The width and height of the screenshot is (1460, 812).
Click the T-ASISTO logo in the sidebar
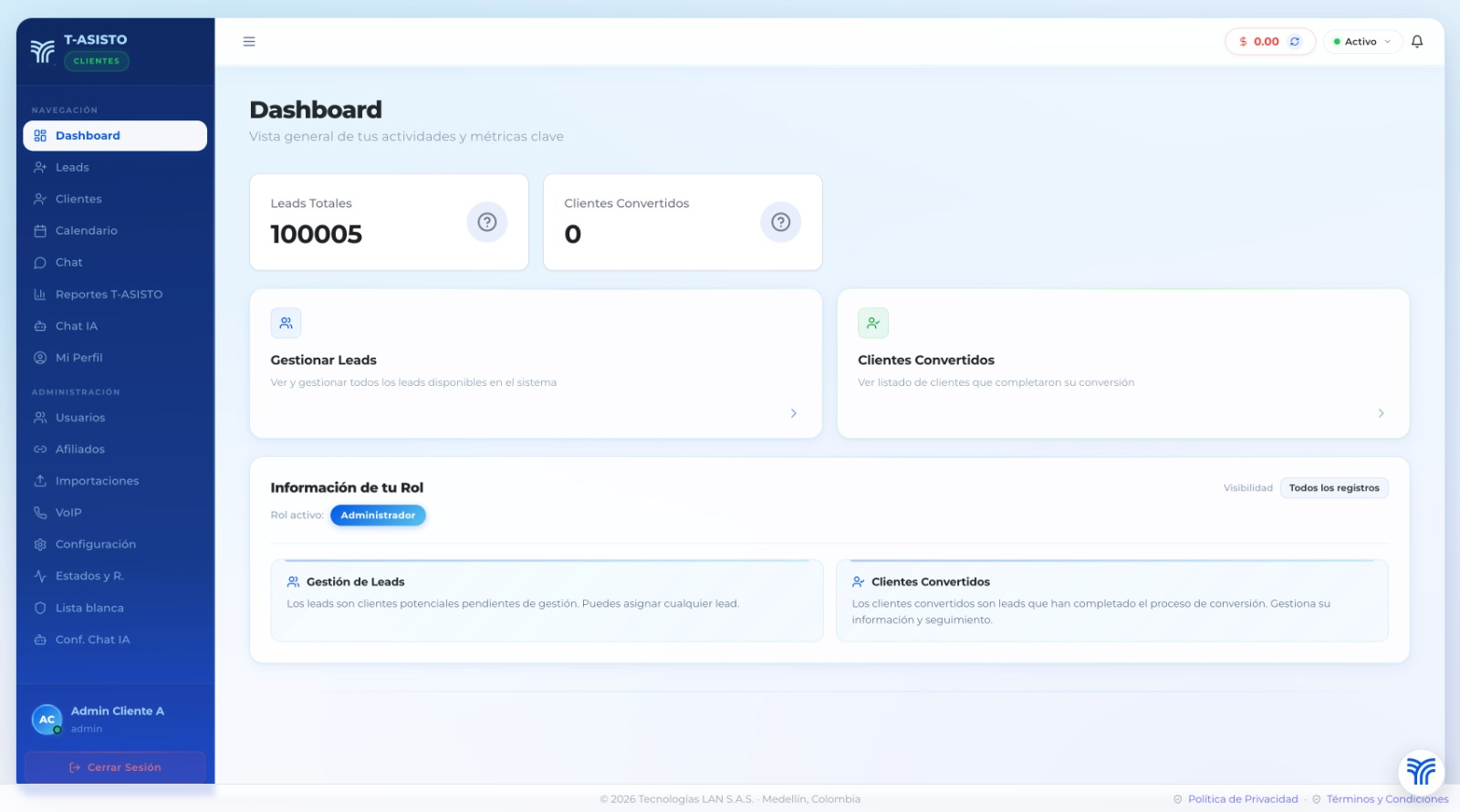pos(42,51)
